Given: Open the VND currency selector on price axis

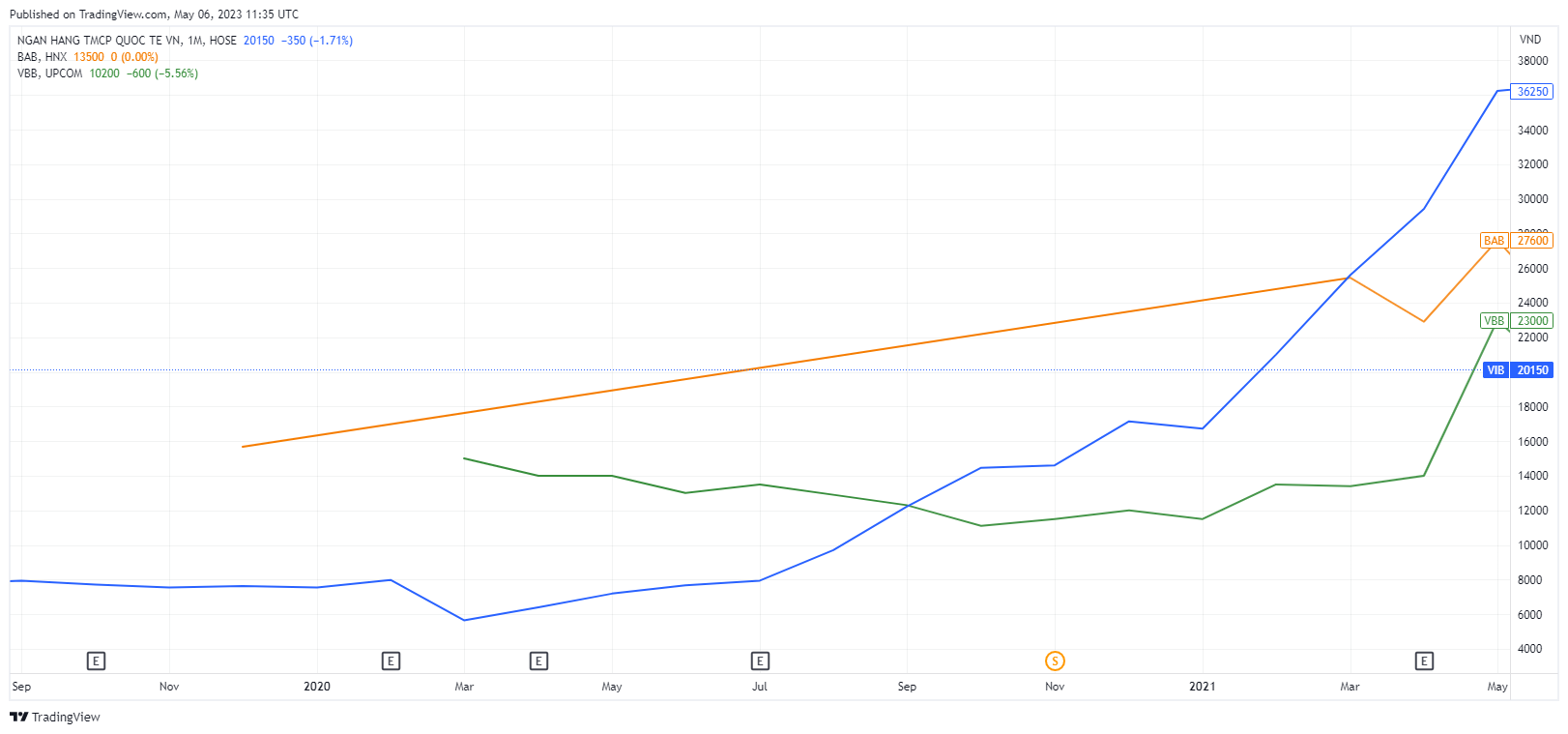Looking at the screenshot, I should point(1530,40).
